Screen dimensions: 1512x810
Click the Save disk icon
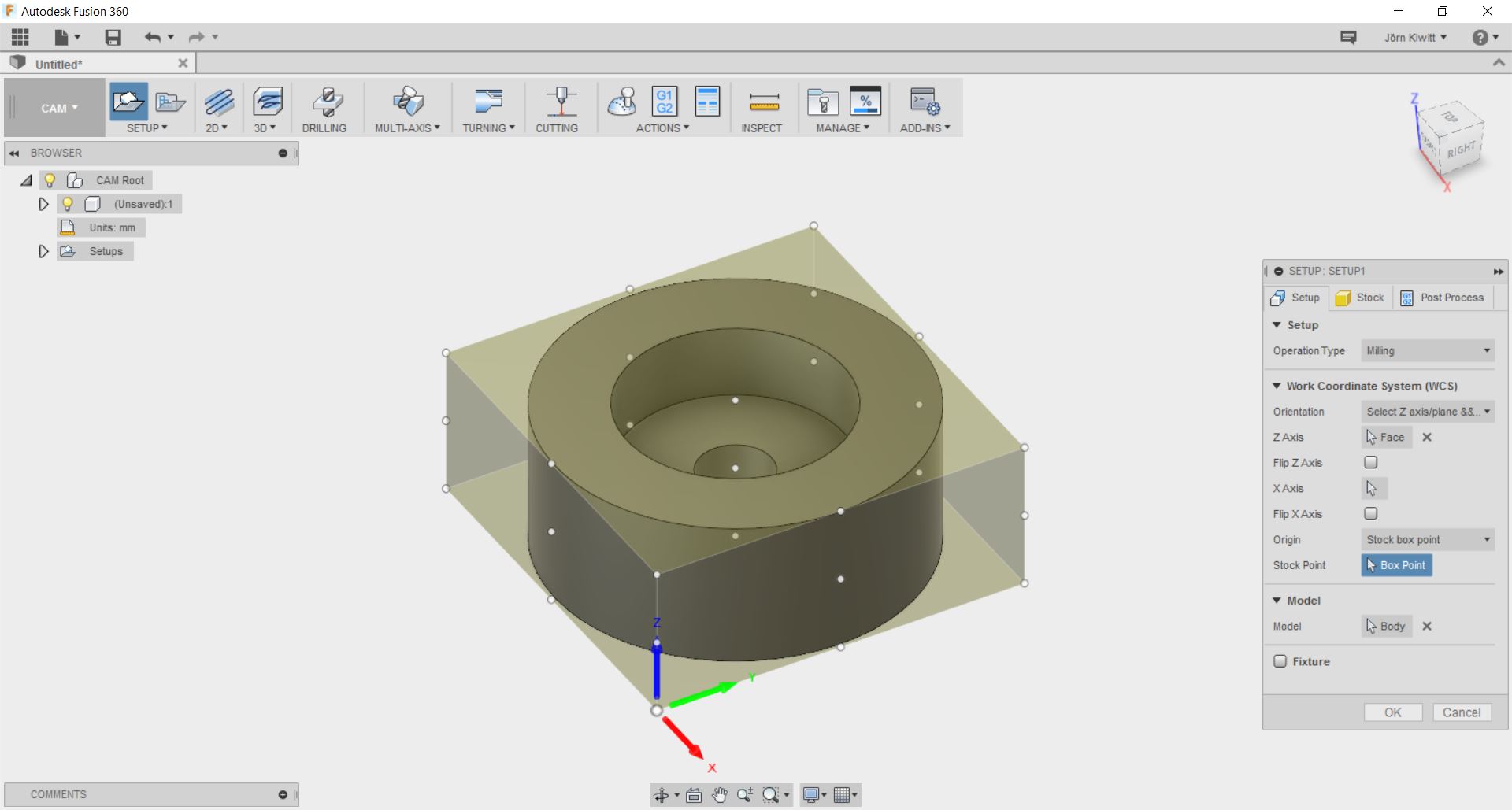[x=113, y=37]
